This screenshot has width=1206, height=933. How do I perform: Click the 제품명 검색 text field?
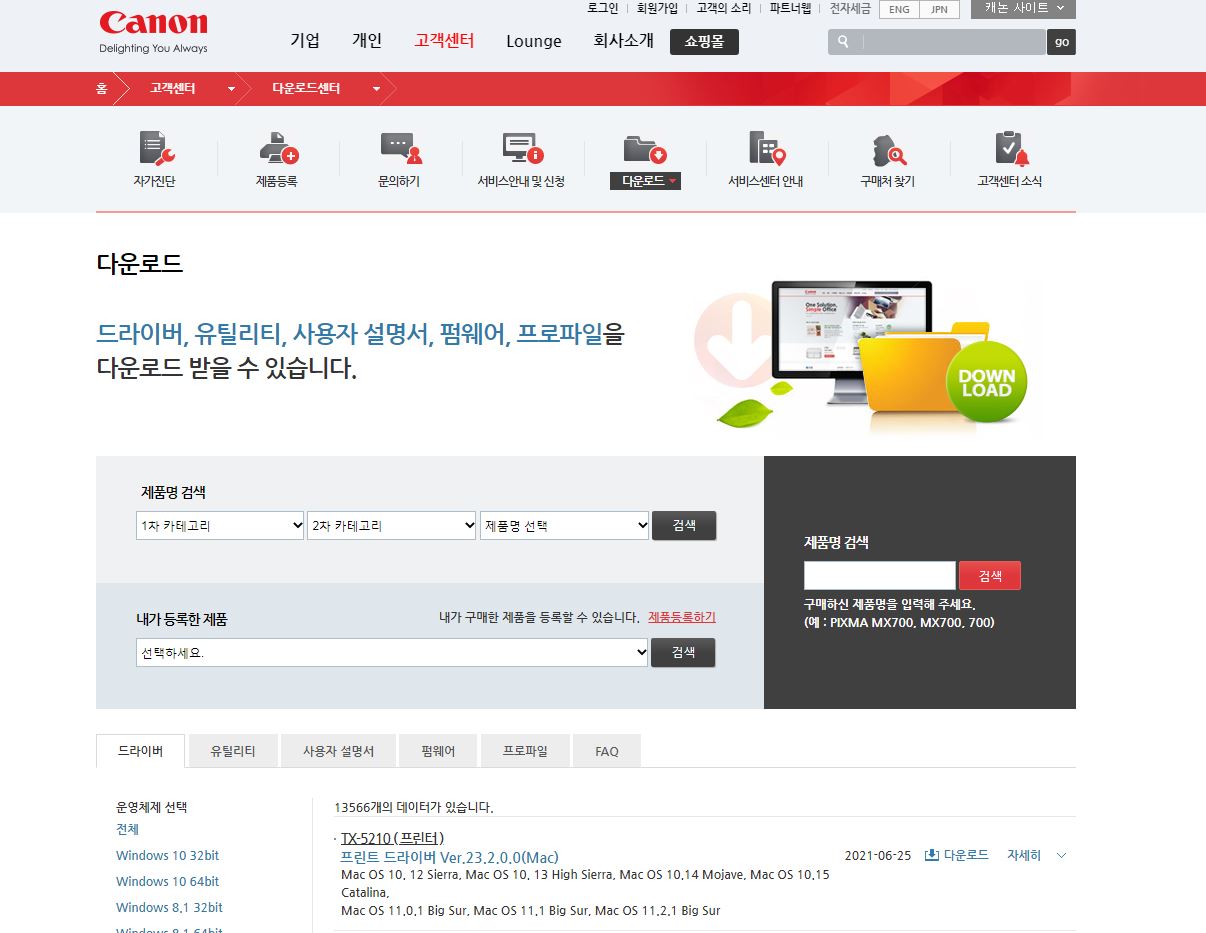(880, 576)
